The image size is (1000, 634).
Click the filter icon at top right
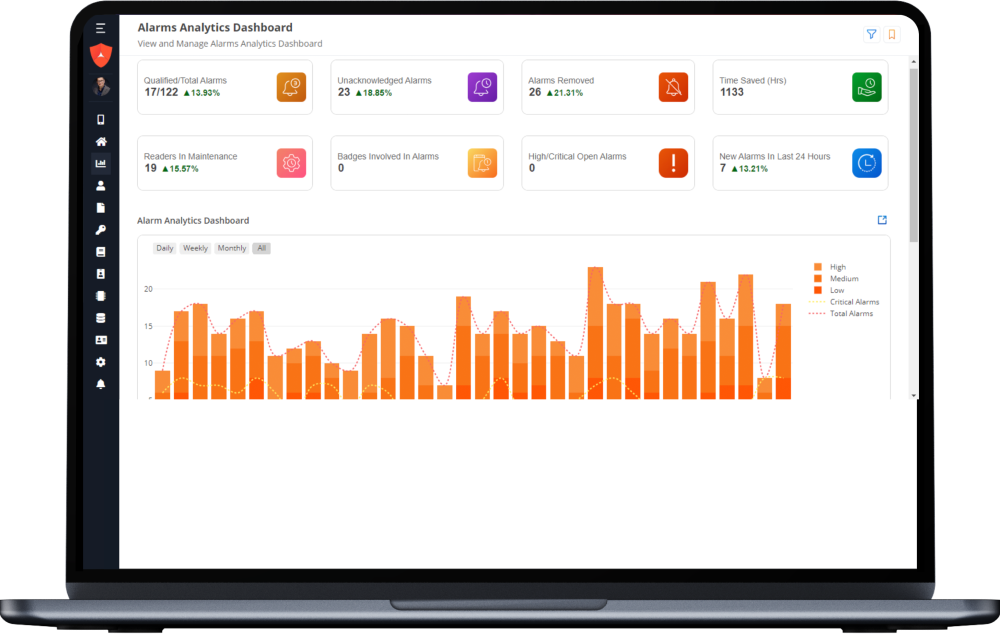click(871, 34)
